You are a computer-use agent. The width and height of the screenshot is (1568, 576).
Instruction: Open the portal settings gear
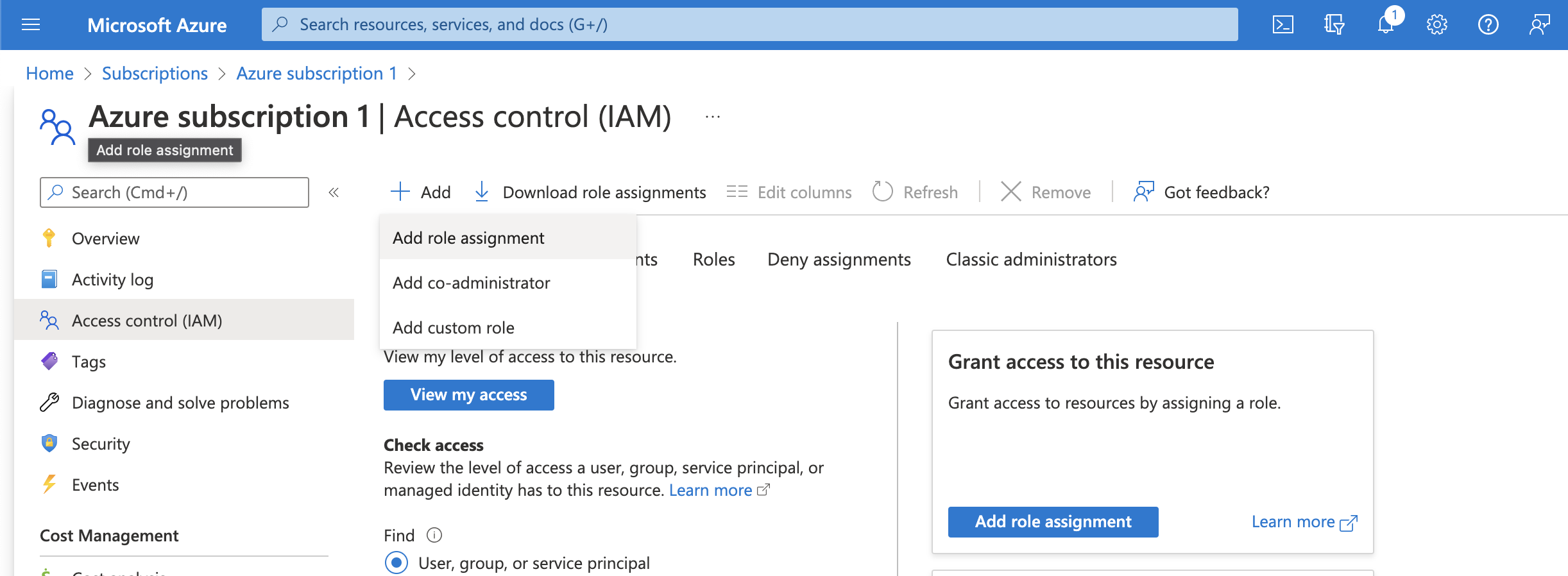point(1436,25)
